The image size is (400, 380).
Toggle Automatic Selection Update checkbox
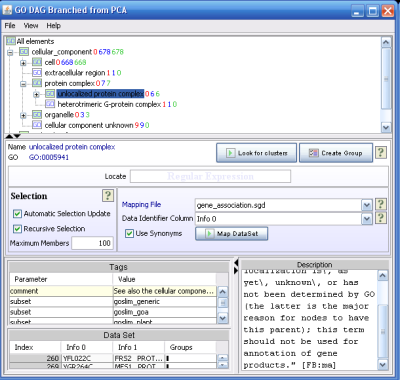coord(17,214)
